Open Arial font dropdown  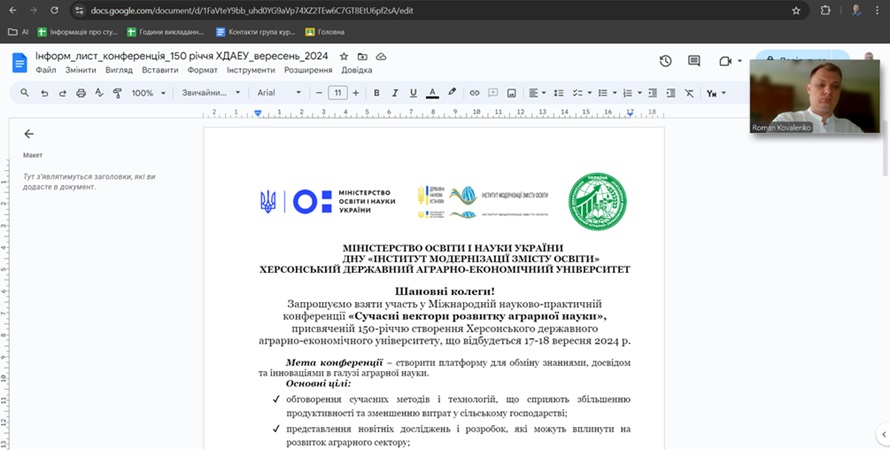(279, 93)
